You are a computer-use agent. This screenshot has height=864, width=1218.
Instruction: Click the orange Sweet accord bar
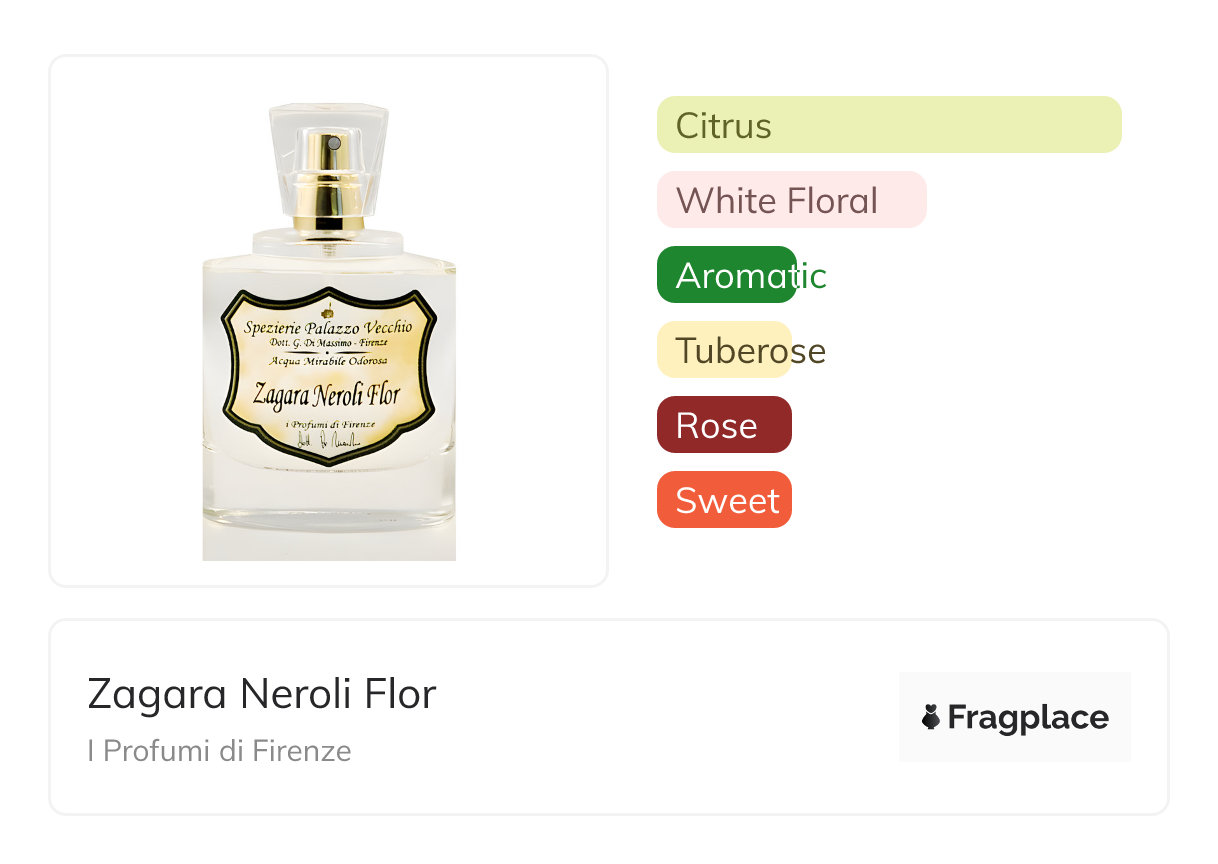pyautogui.click(x=724, y=500)
